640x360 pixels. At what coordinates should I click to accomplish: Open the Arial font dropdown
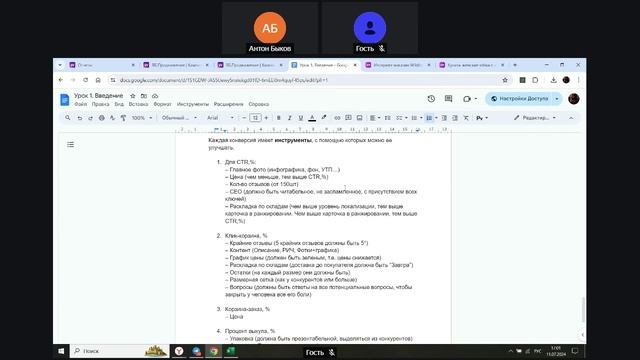coord(220,118)
